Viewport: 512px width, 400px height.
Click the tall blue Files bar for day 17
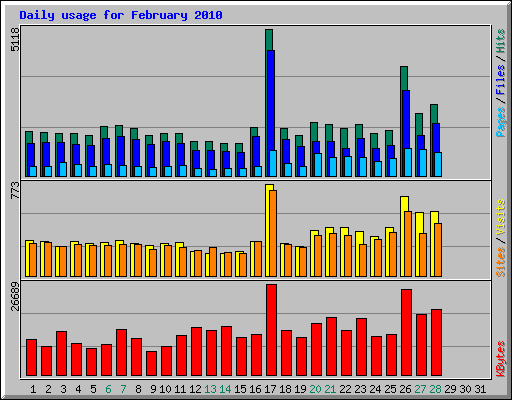(x=271, y=100)
